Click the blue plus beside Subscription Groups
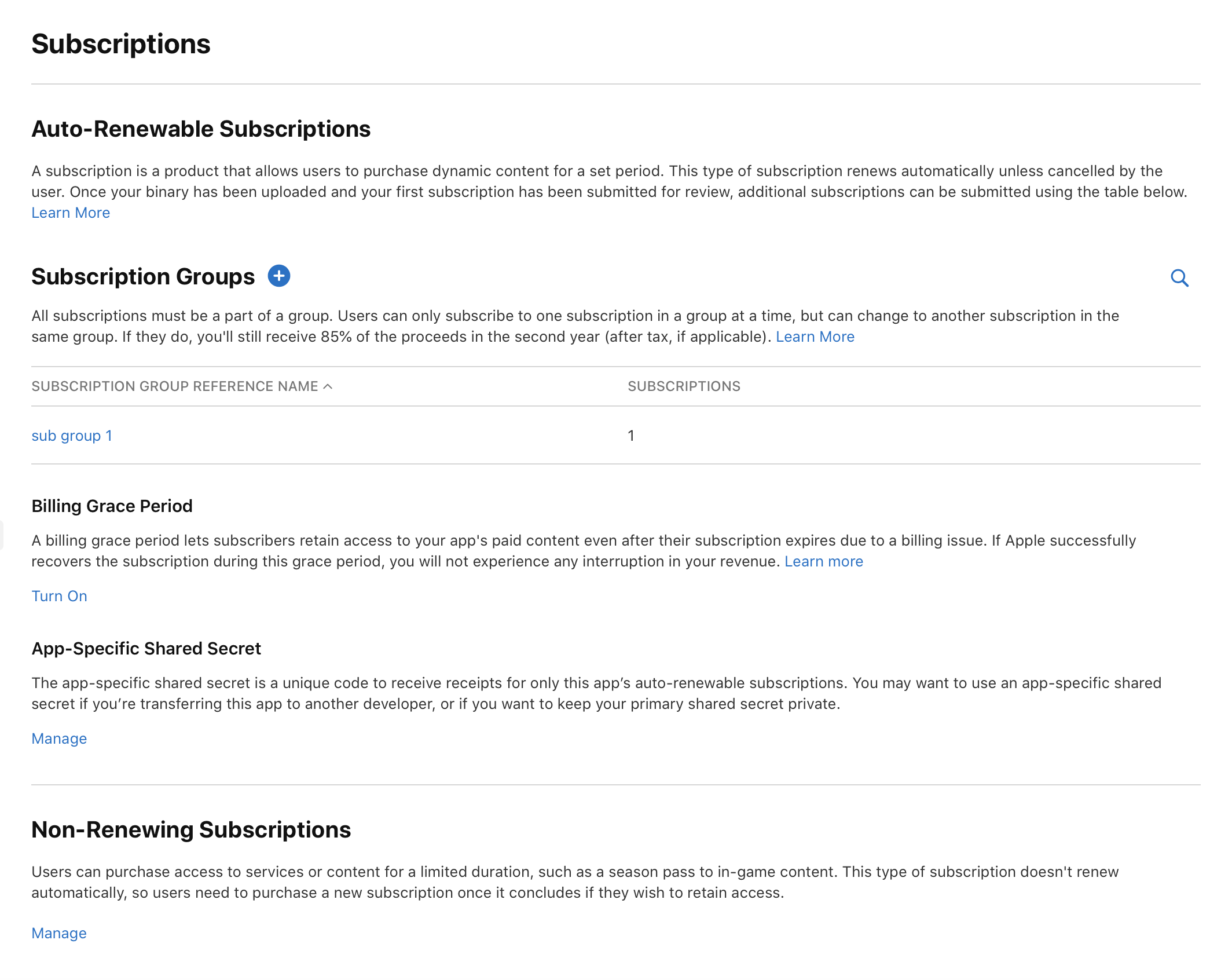 (280, 276)
